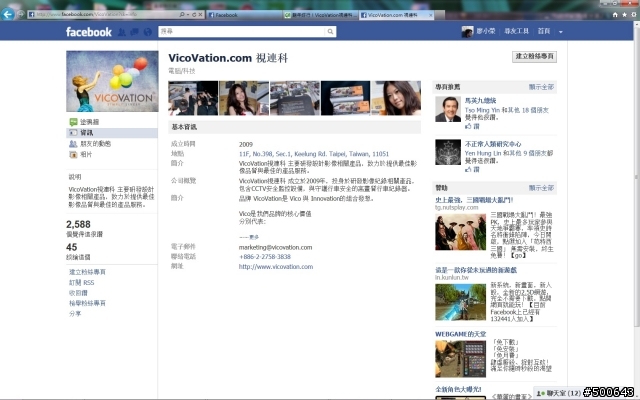Image resolution: width=640 pixels, height=400 pixels.
Task: Click the refresh icon in address bar
Action: point(194,15)
